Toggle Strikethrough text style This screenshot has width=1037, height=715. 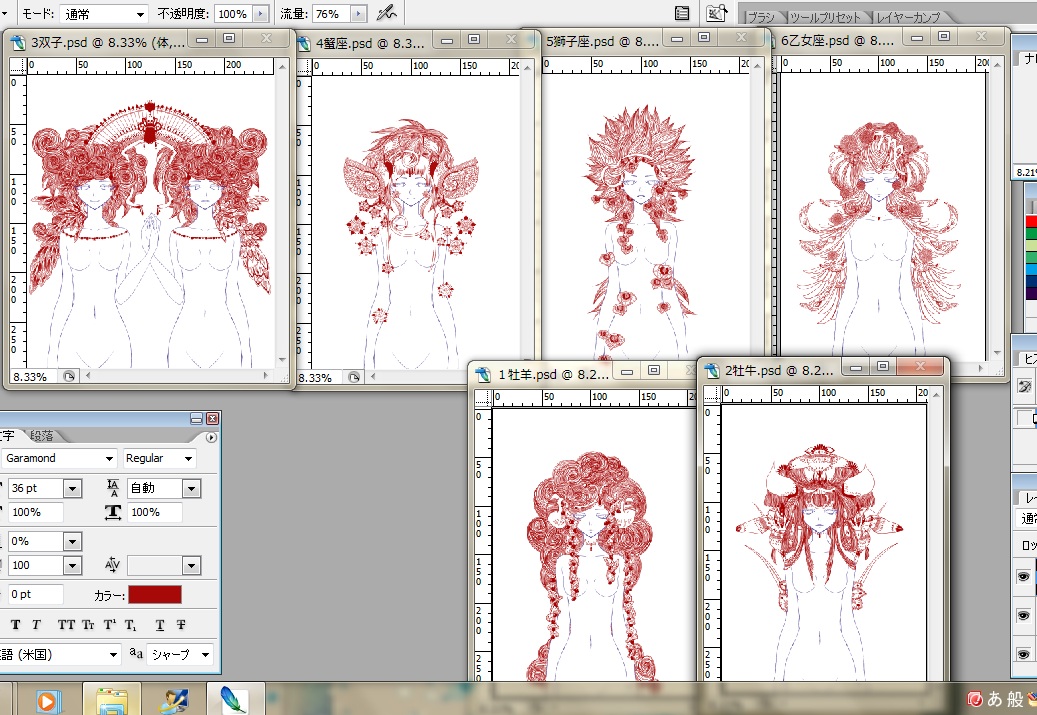(181, 625)
